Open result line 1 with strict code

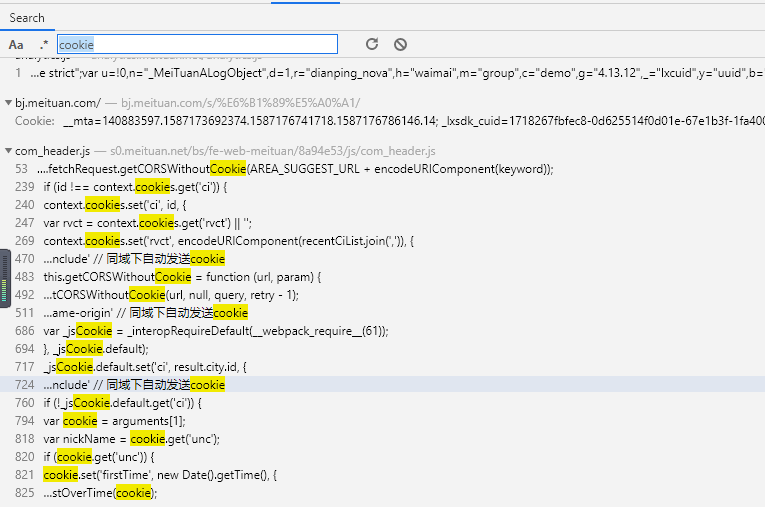382,73
